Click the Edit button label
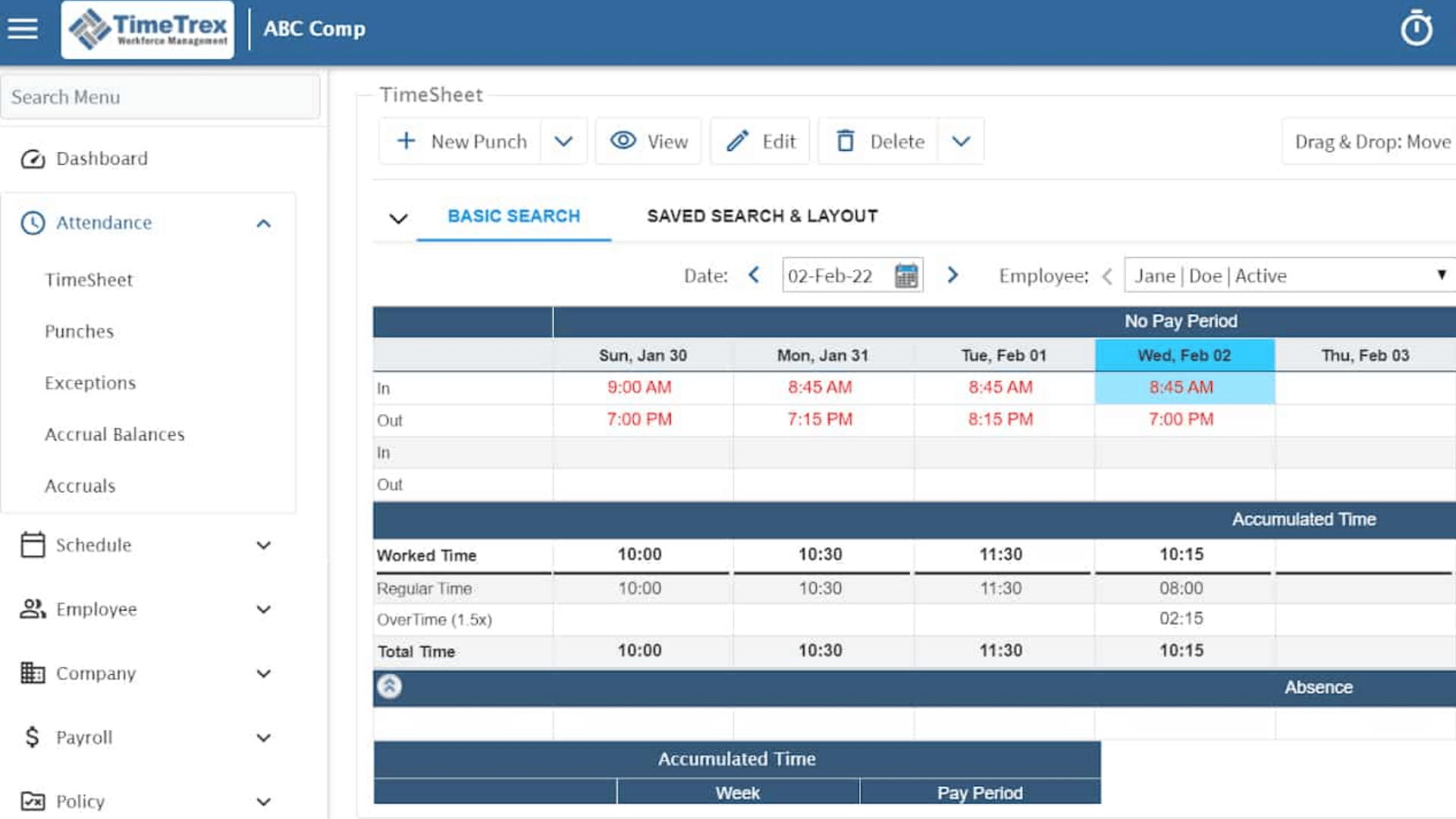This screenshot has width=1456, height=819. 779,141
